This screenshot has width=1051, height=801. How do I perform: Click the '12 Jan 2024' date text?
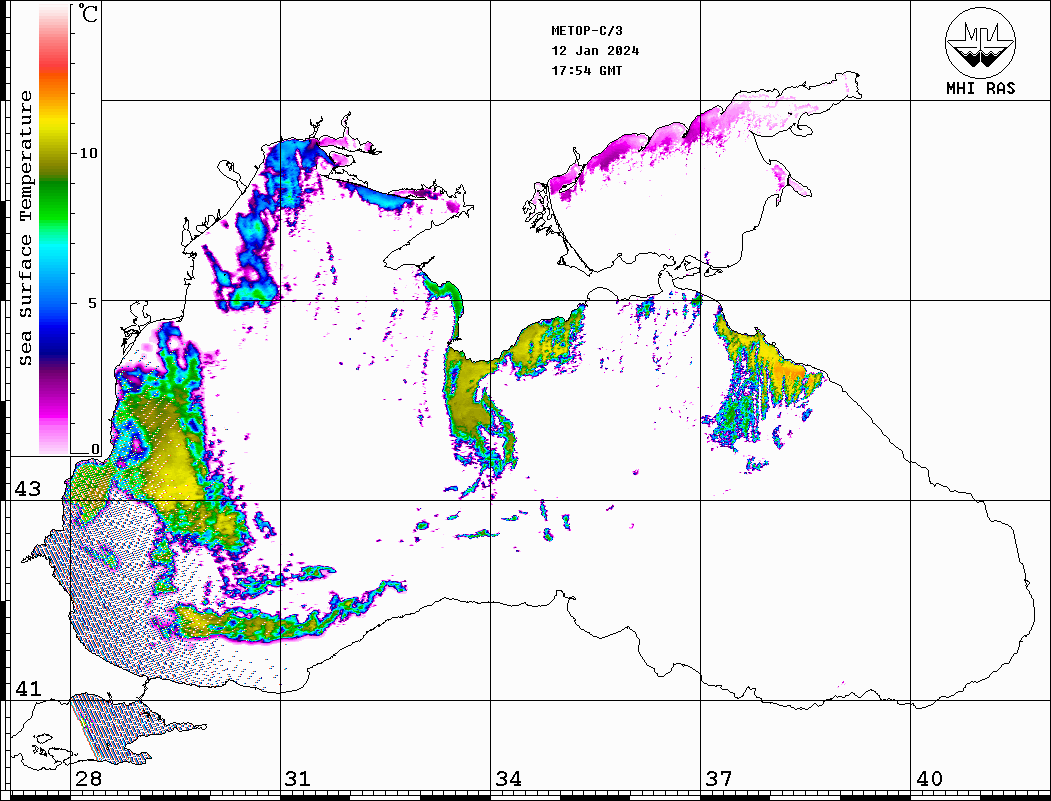[595, 51]
